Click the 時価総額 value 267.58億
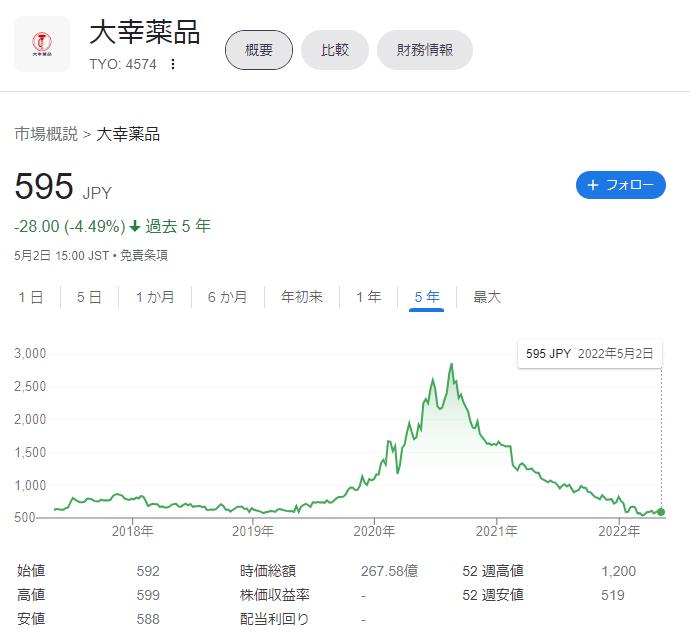The image size is (690, 637). [x=389, y=571]
